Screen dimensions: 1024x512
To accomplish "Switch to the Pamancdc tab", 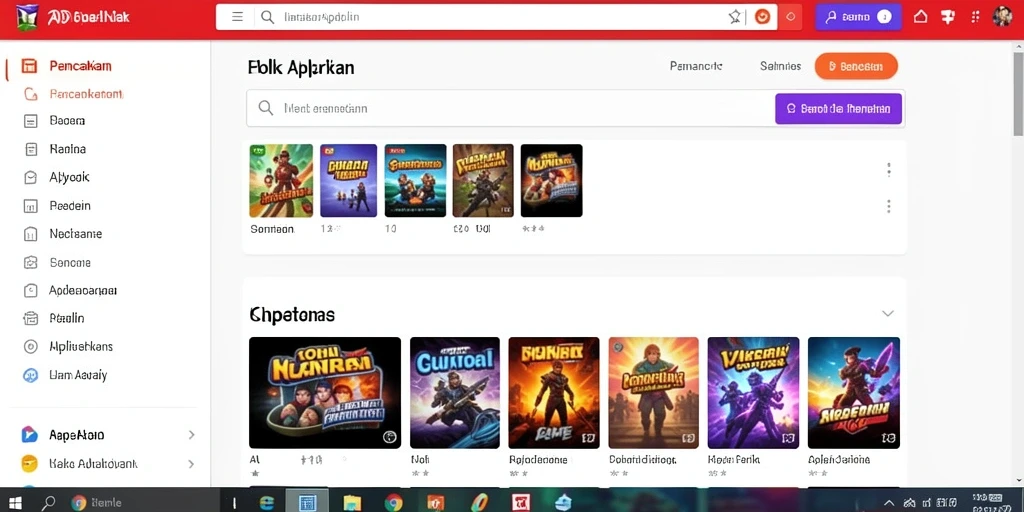I will [x=696, y=66].
